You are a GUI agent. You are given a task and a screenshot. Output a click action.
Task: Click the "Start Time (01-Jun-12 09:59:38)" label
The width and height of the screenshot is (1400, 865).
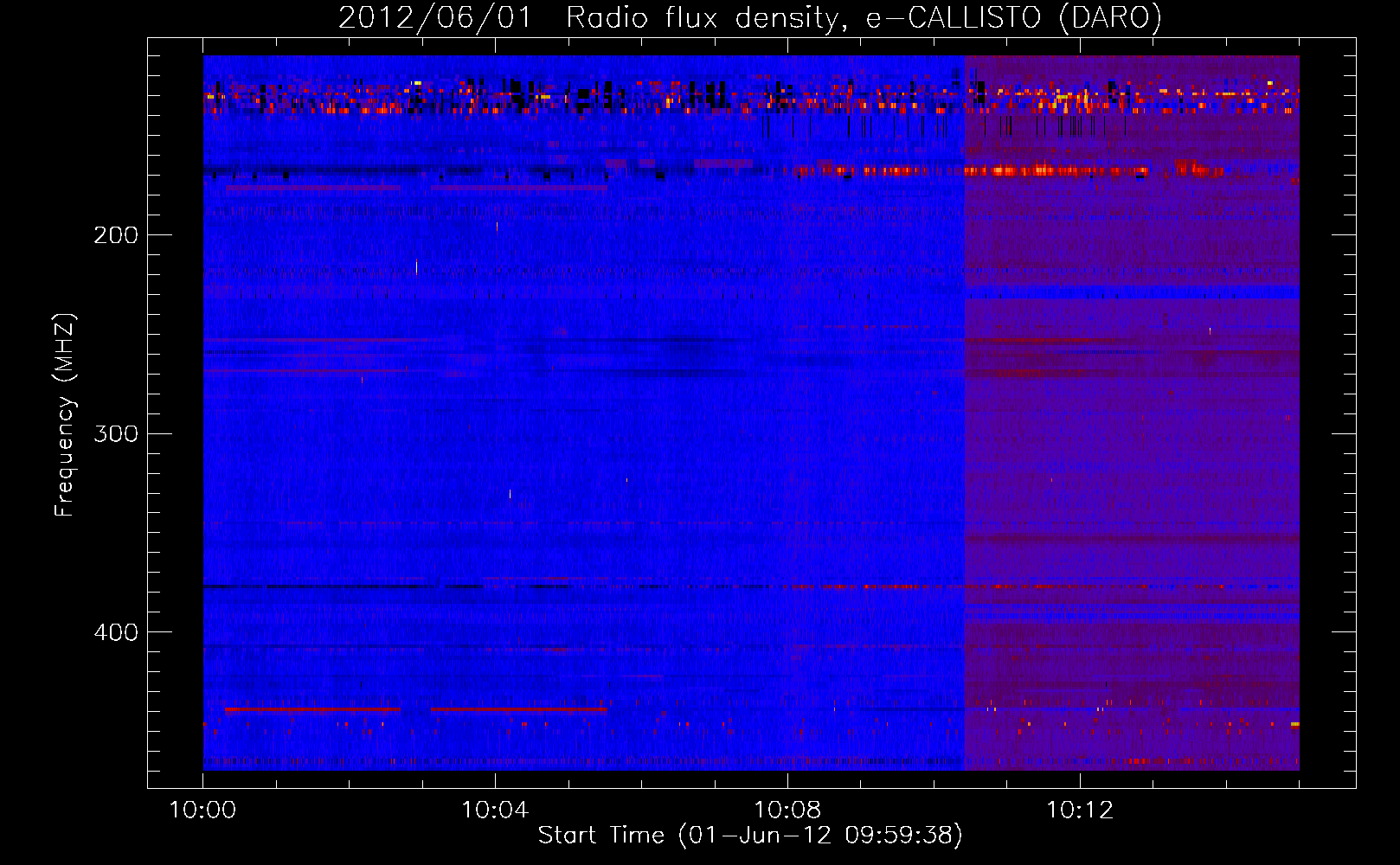coord(750,836)
